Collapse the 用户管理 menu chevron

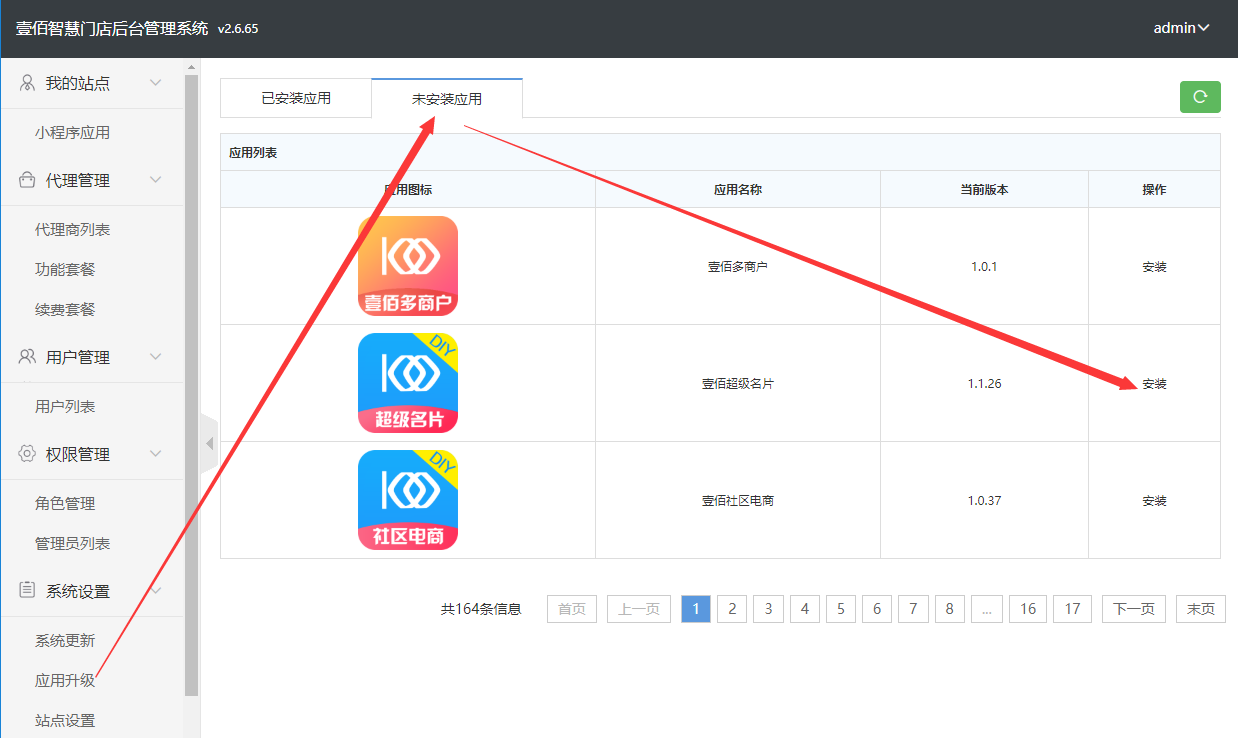click(156, 357)
